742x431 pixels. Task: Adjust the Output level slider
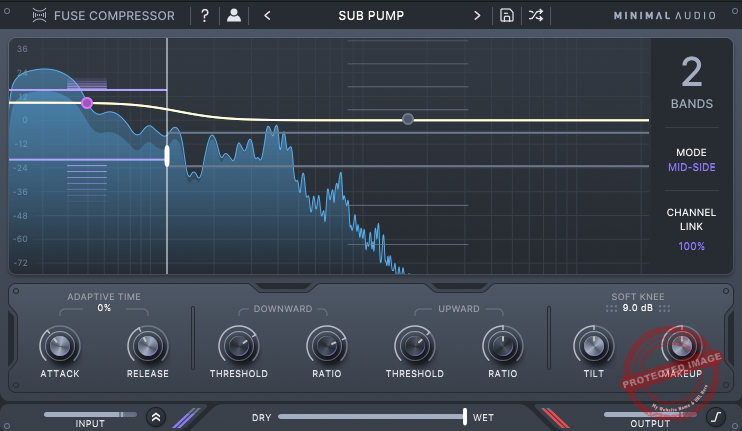650,414
